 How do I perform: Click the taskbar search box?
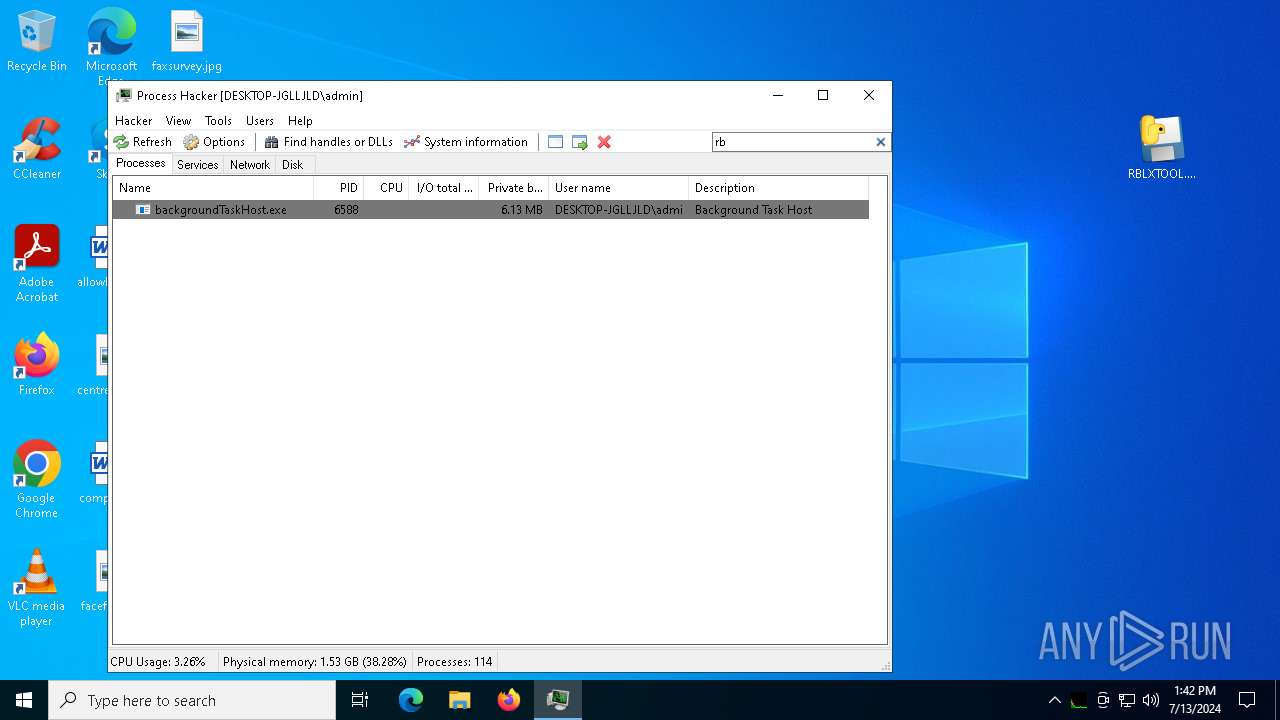192,700
